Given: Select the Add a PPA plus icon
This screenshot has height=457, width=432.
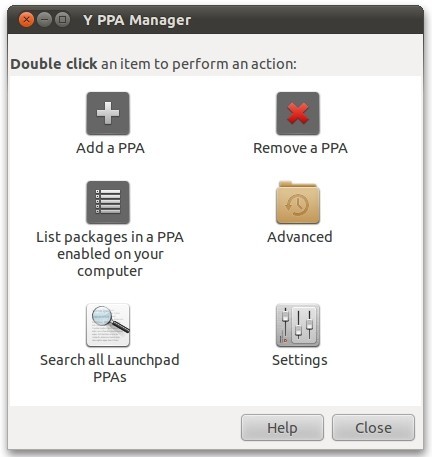Looking at the screenshot, I should coord(108,113).
